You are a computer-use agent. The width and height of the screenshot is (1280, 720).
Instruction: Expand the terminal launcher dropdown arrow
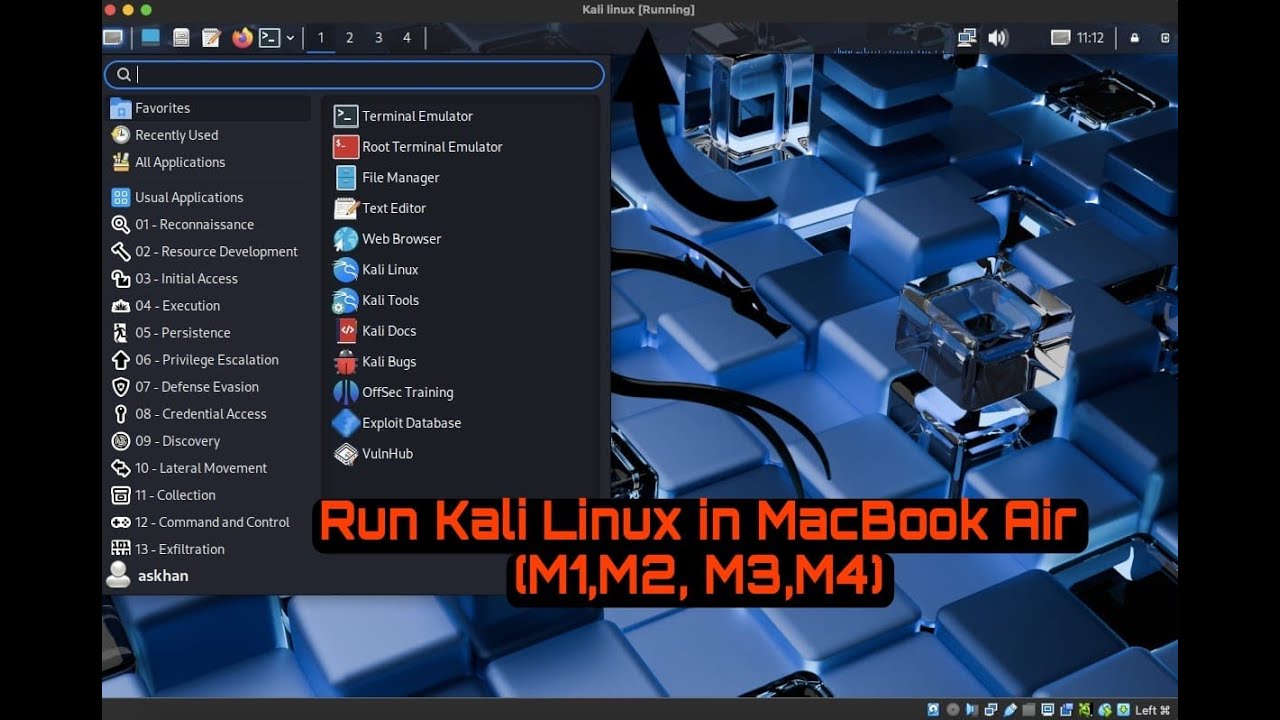[290, 38]
